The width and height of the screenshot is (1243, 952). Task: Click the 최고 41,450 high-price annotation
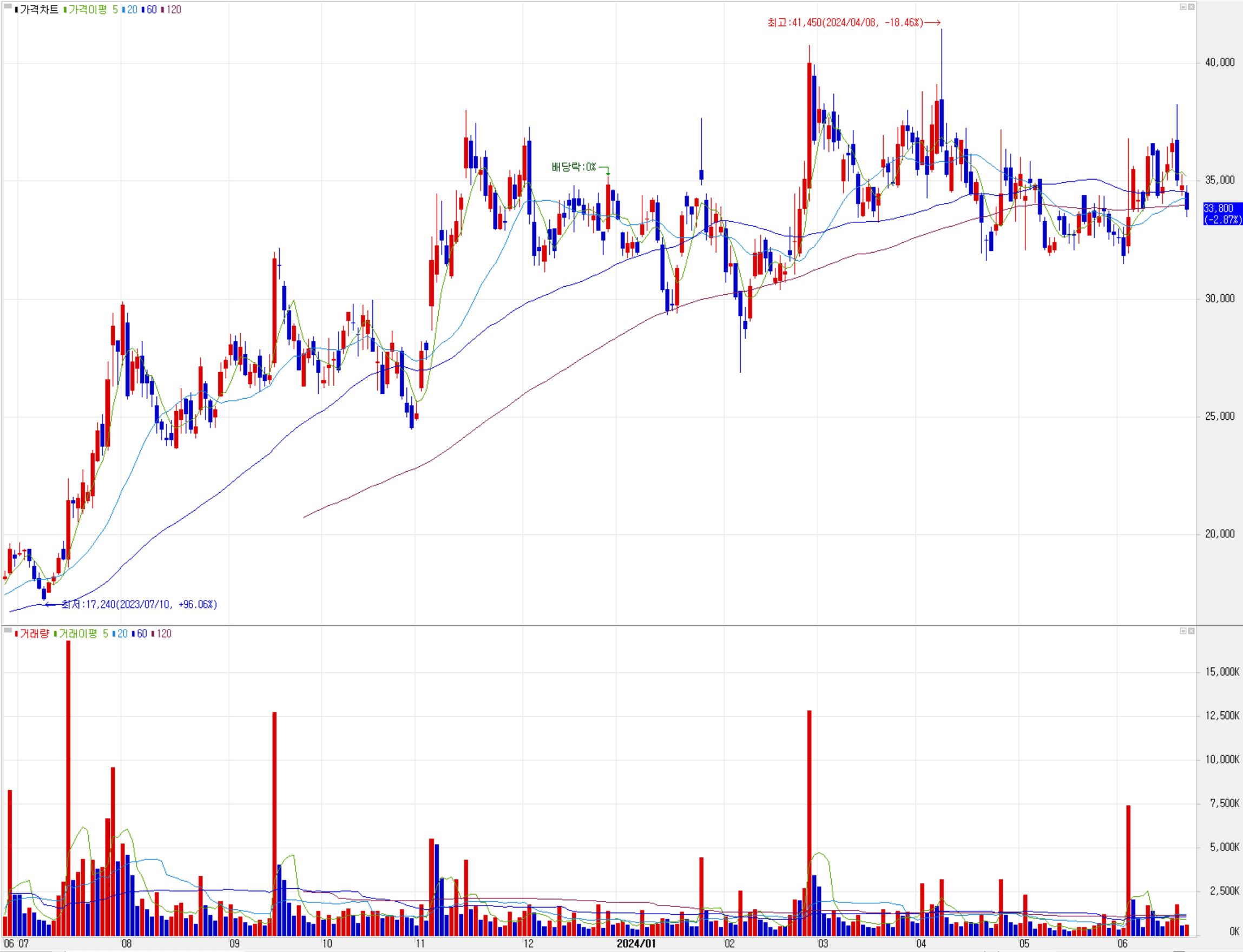[846, 23]
